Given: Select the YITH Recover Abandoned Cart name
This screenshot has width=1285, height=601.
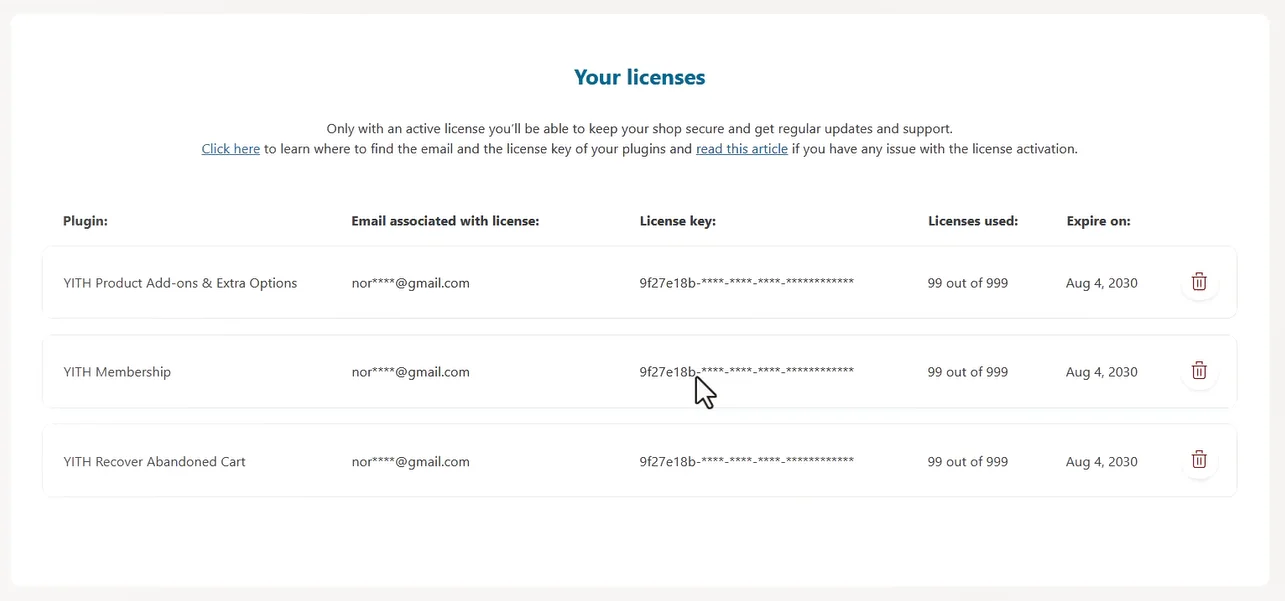Looking at the screenshot, I should [x=154, y=462].
